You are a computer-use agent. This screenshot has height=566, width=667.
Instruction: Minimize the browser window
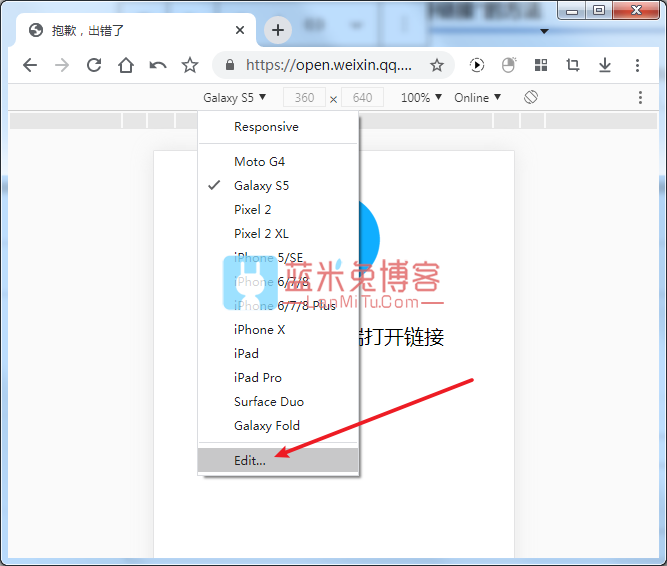tap(572, 10)
